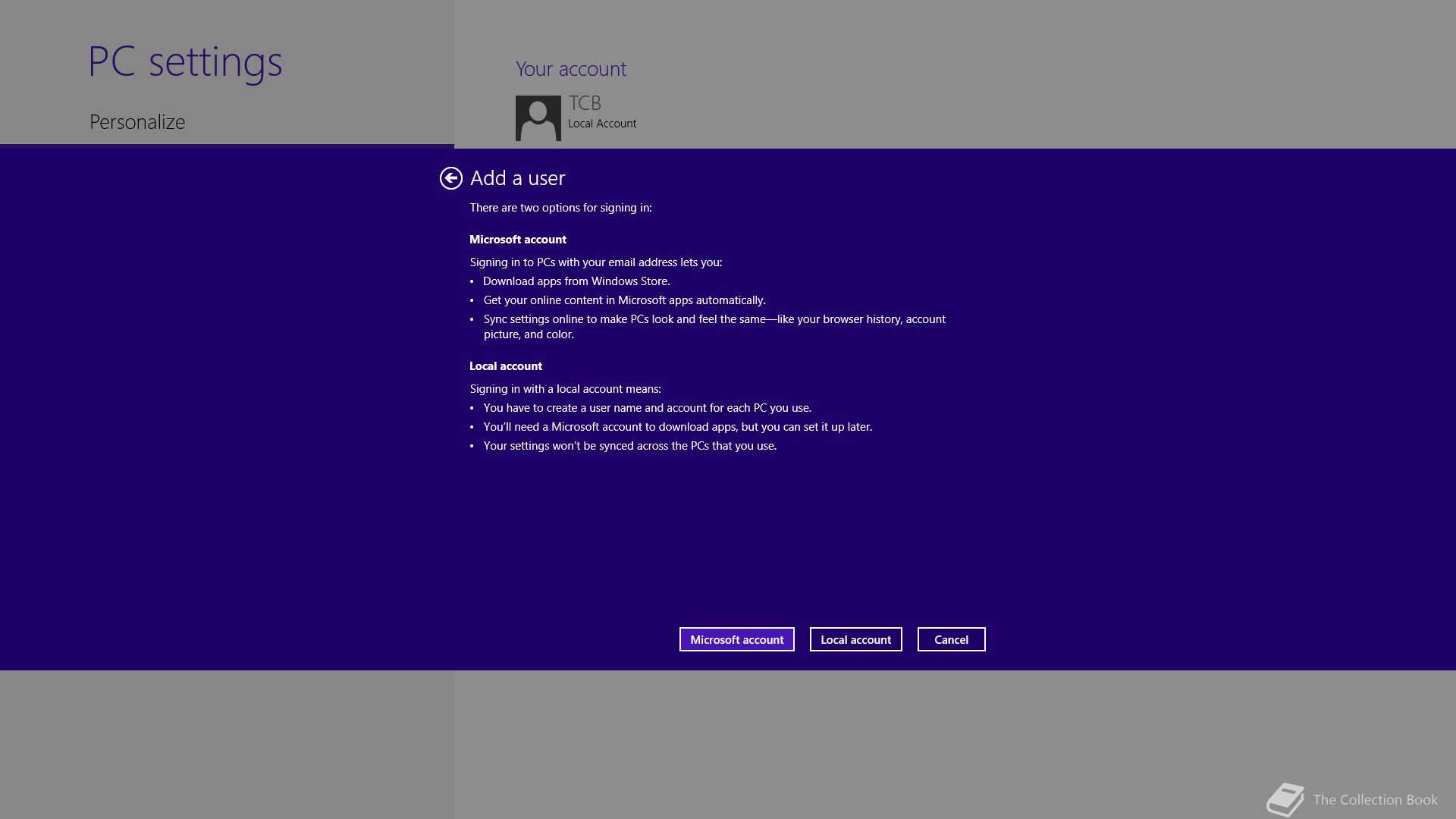Image resolution: width=1456 pixels, height=819 pixels.
Task: Click the TCB user name text
Action: [585, 103]
